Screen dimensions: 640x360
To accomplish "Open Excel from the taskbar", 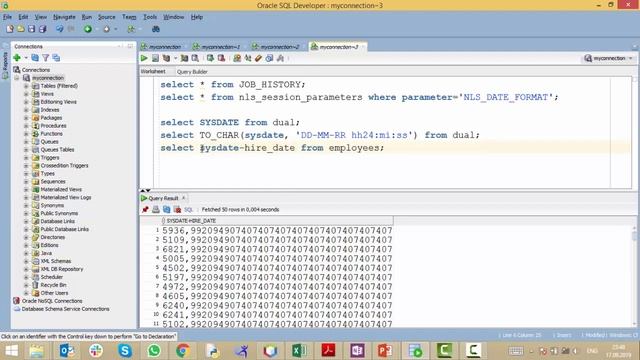I will [299, 350].
